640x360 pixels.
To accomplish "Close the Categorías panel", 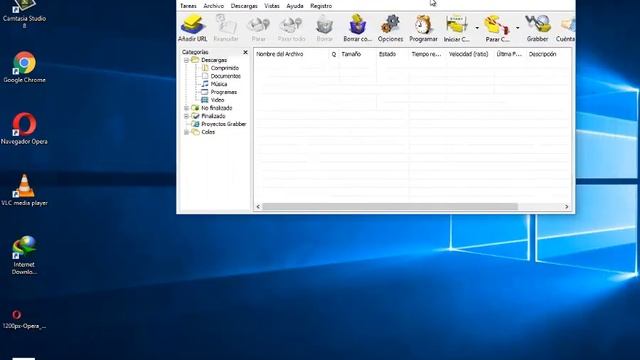I will (x=245, y=52).
